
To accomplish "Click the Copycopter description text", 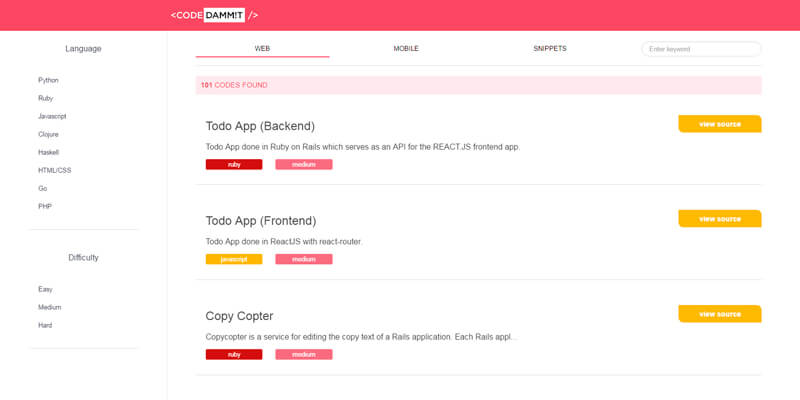I will click(x=361, y=337).
